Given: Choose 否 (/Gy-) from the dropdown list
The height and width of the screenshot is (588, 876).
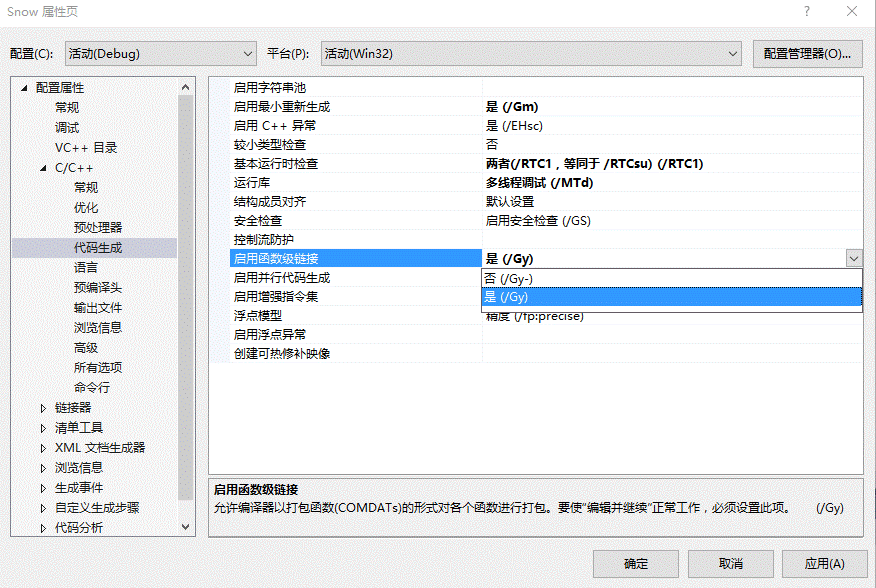Looking at the screenshot, I should pos(672,278).
